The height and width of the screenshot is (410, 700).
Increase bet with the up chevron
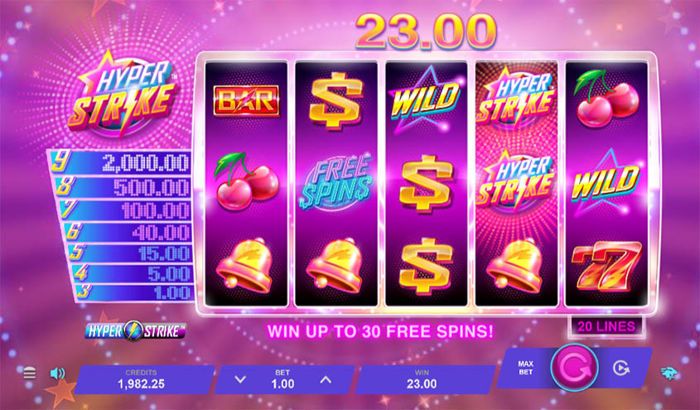click(x=326, y=380)
